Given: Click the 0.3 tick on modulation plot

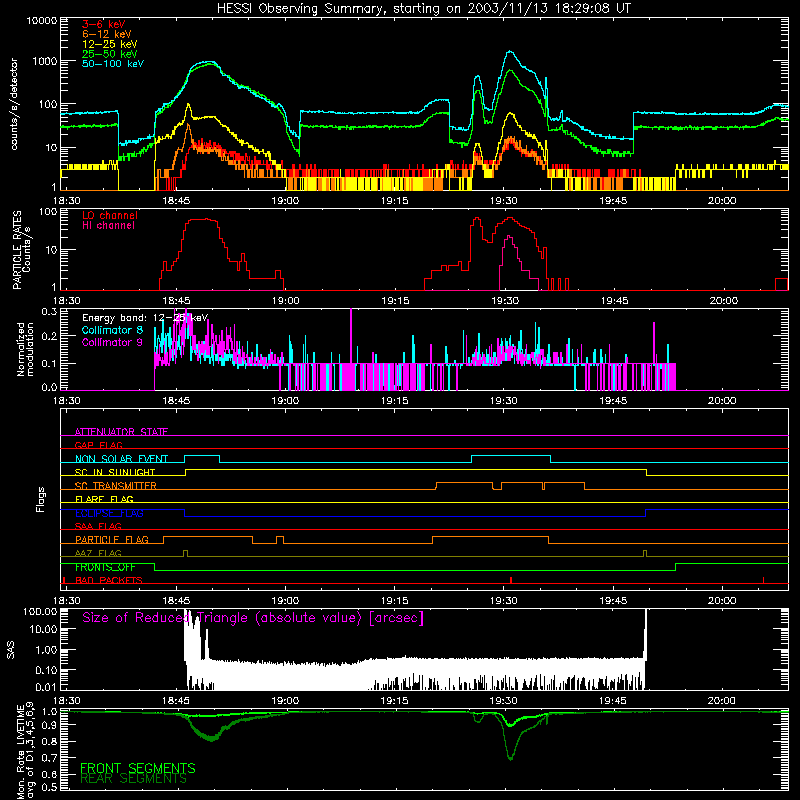Looking at the screenshot, I should tap(50, 311).
